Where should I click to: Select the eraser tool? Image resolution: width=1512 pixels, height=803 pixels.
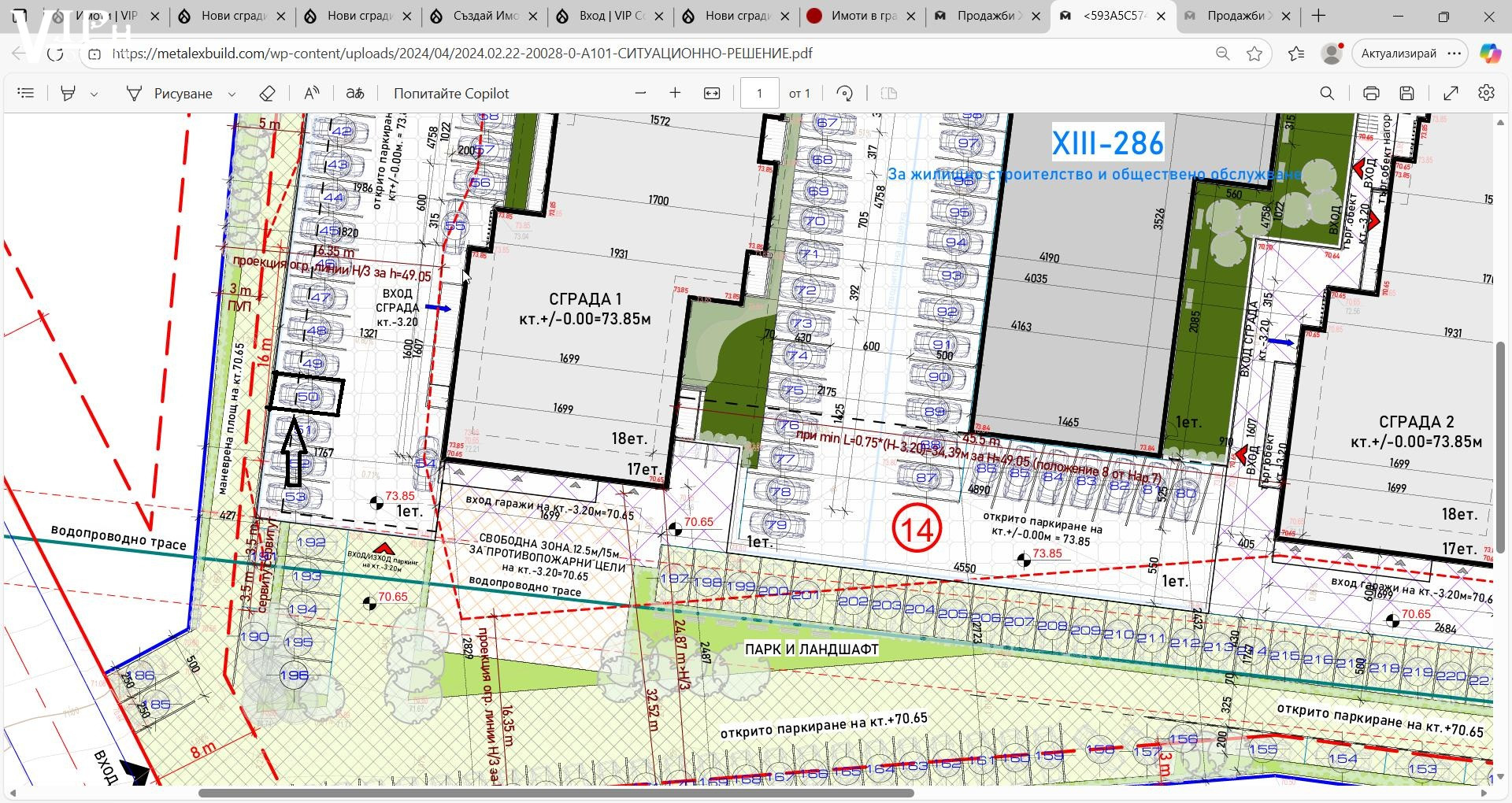click(267, 94)
